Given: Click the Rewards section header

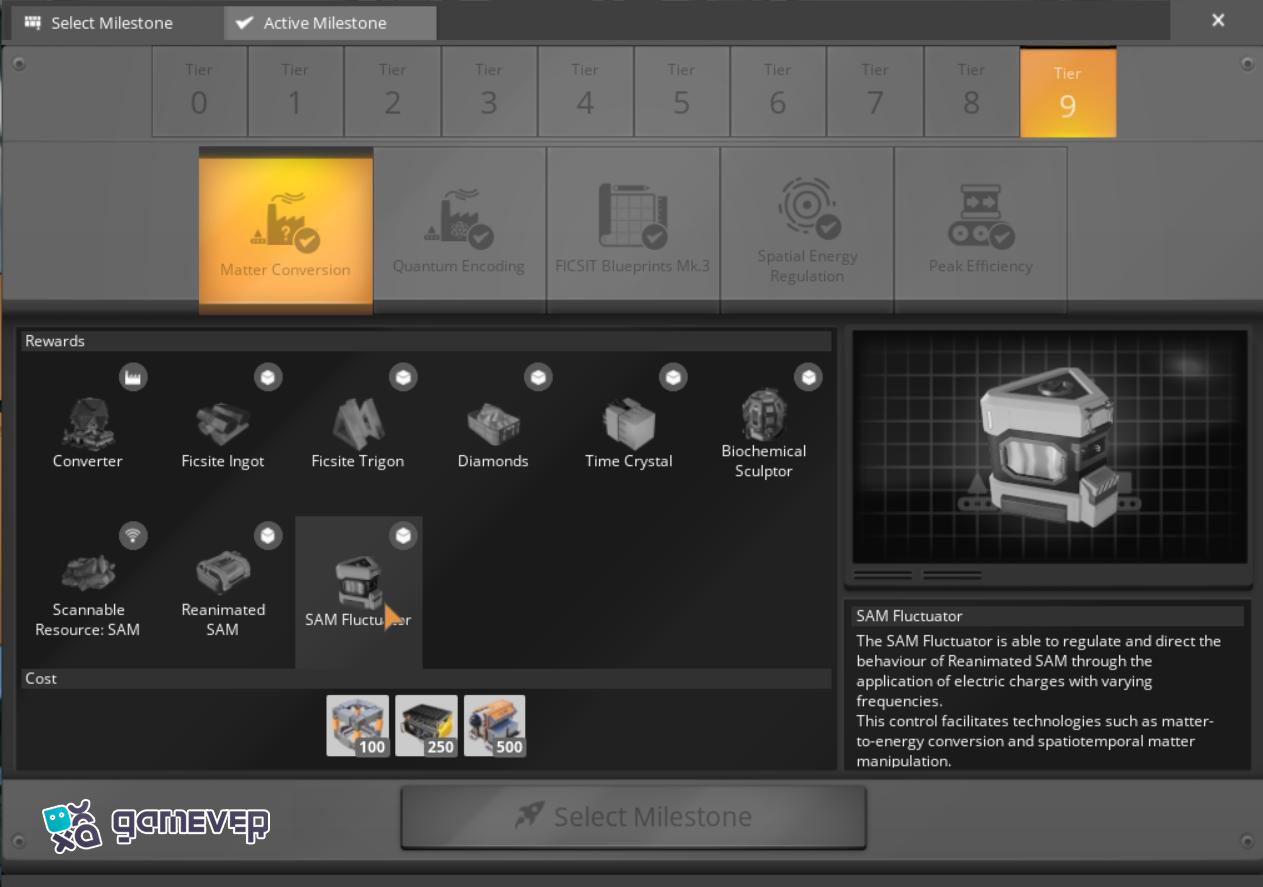Looking at the screenshot, I should [426, 341].
